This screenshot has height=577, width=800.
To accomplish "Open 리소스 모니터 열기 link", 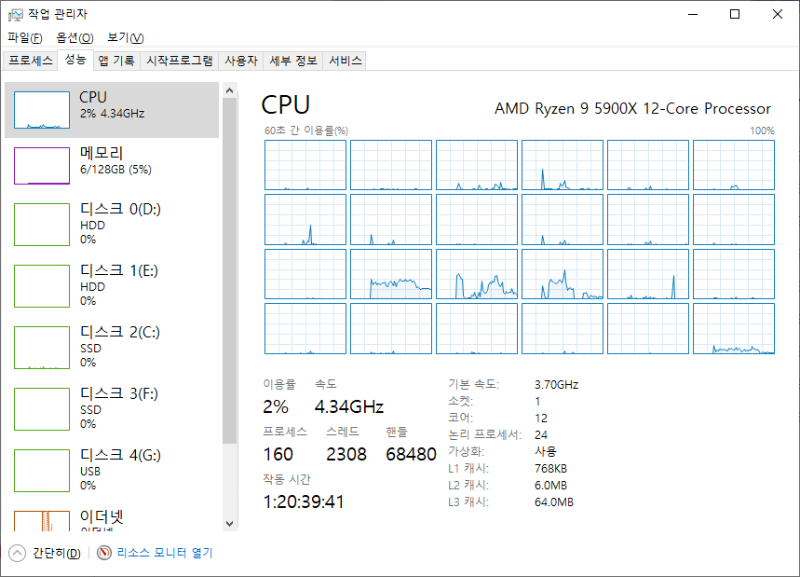I will click(165, 553).
